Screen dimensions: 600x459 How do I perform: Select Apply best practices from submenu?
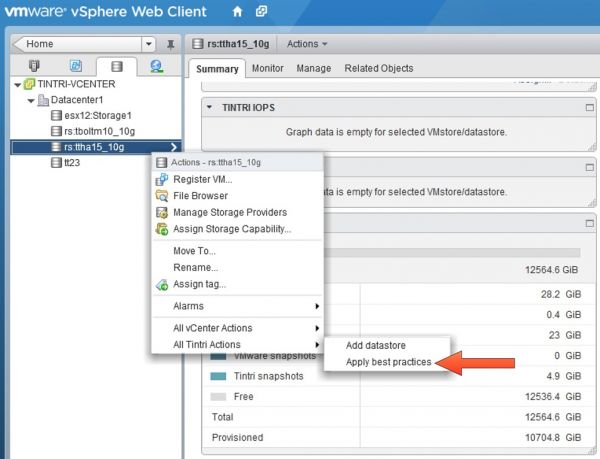[x=387, y=362]
